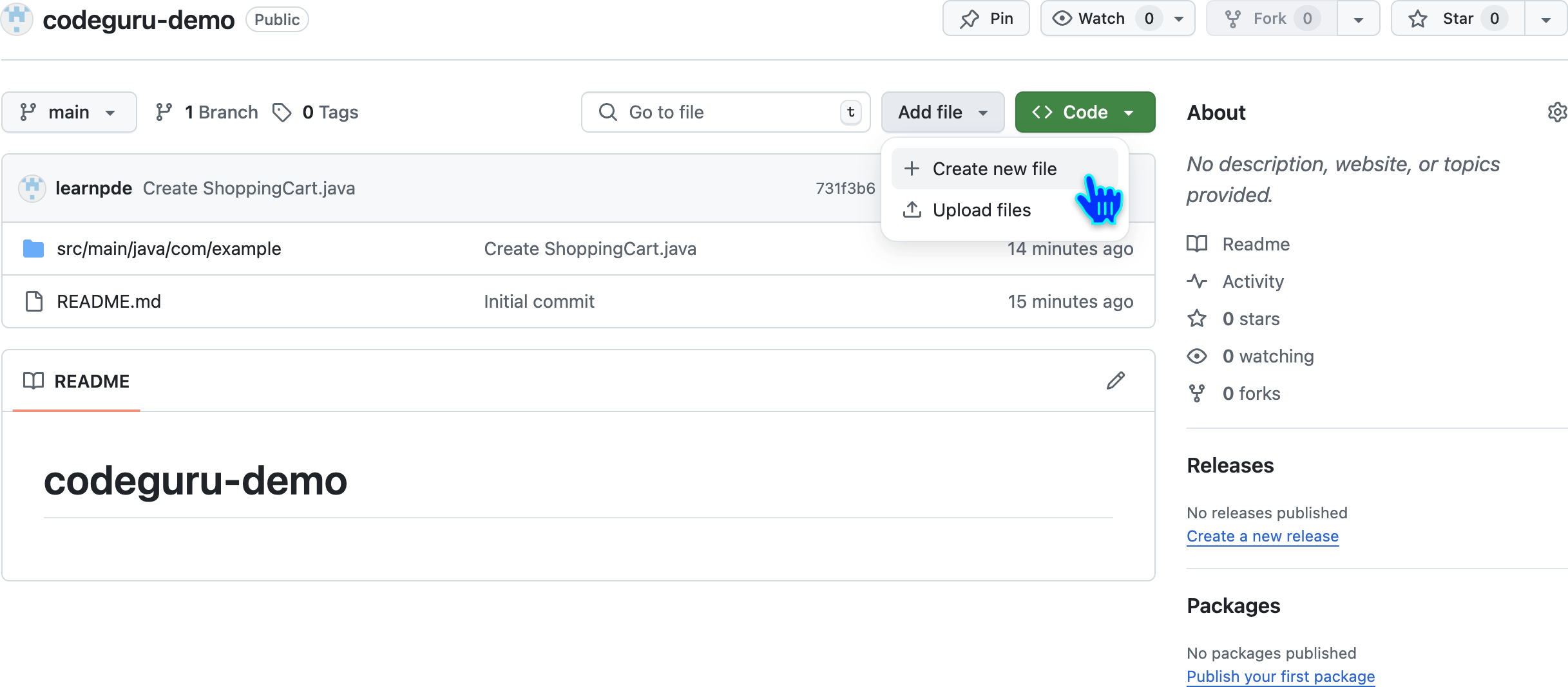Open the Star lists dropdown arrow

(1546, 19)
